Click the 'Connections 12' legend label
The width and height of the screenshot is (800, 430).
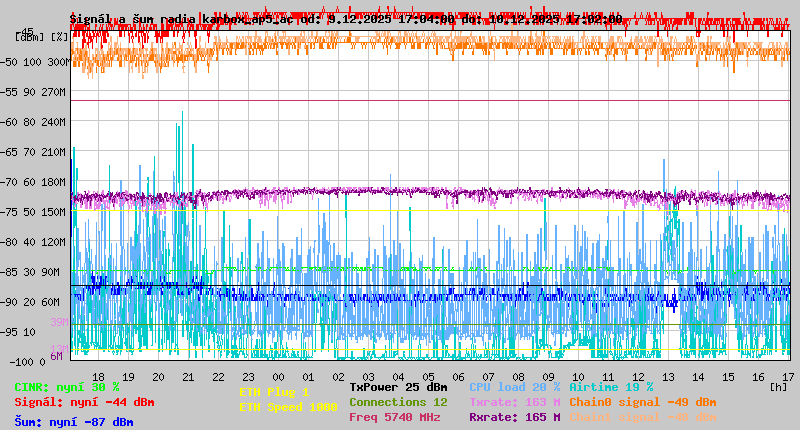(398, 402)
